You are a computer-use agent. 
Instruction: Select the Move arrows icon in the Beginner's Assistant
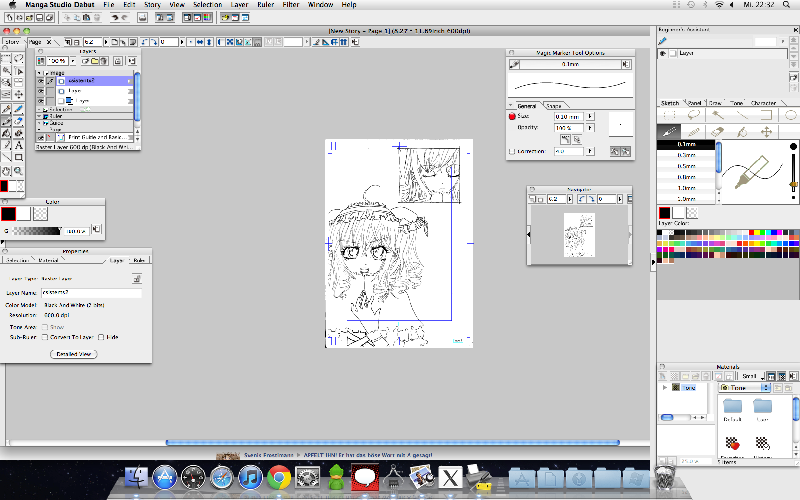[766, 132]
